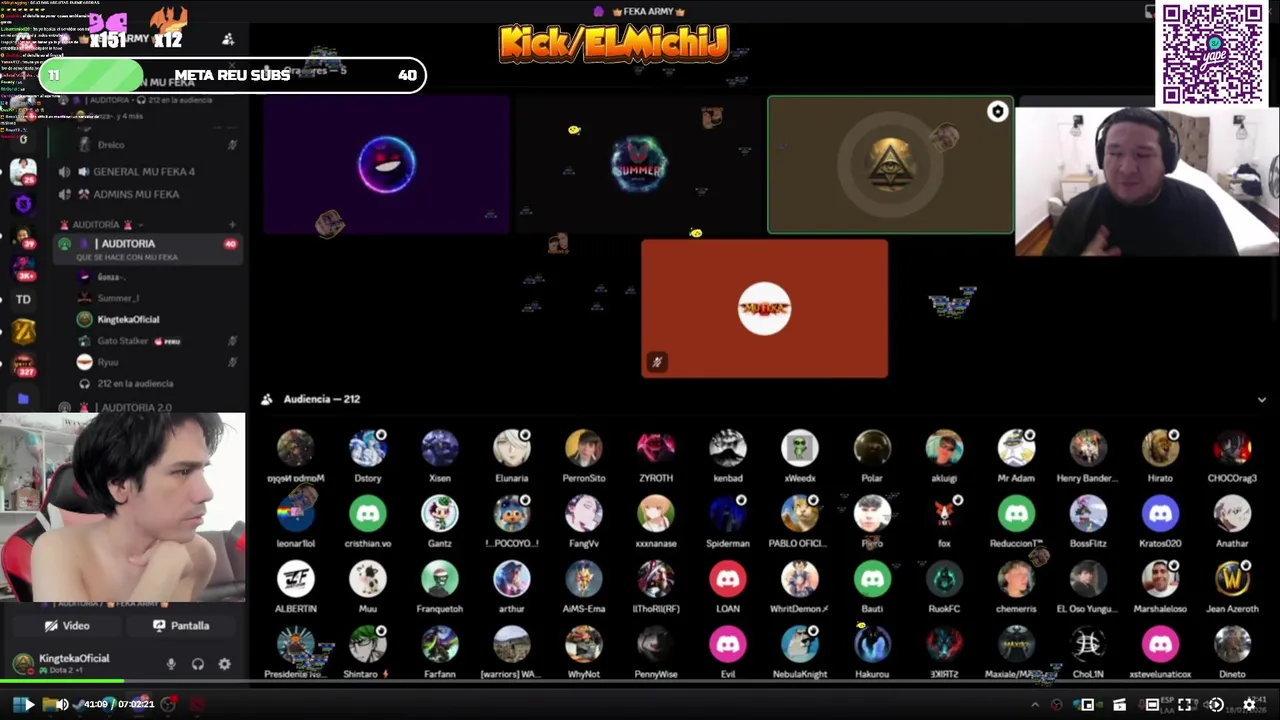Image resolution: width=1280 pixels, height=720 pixels.
Task: Collapse the Audiencia section chevron
Action: click(x=1262, y=400)
